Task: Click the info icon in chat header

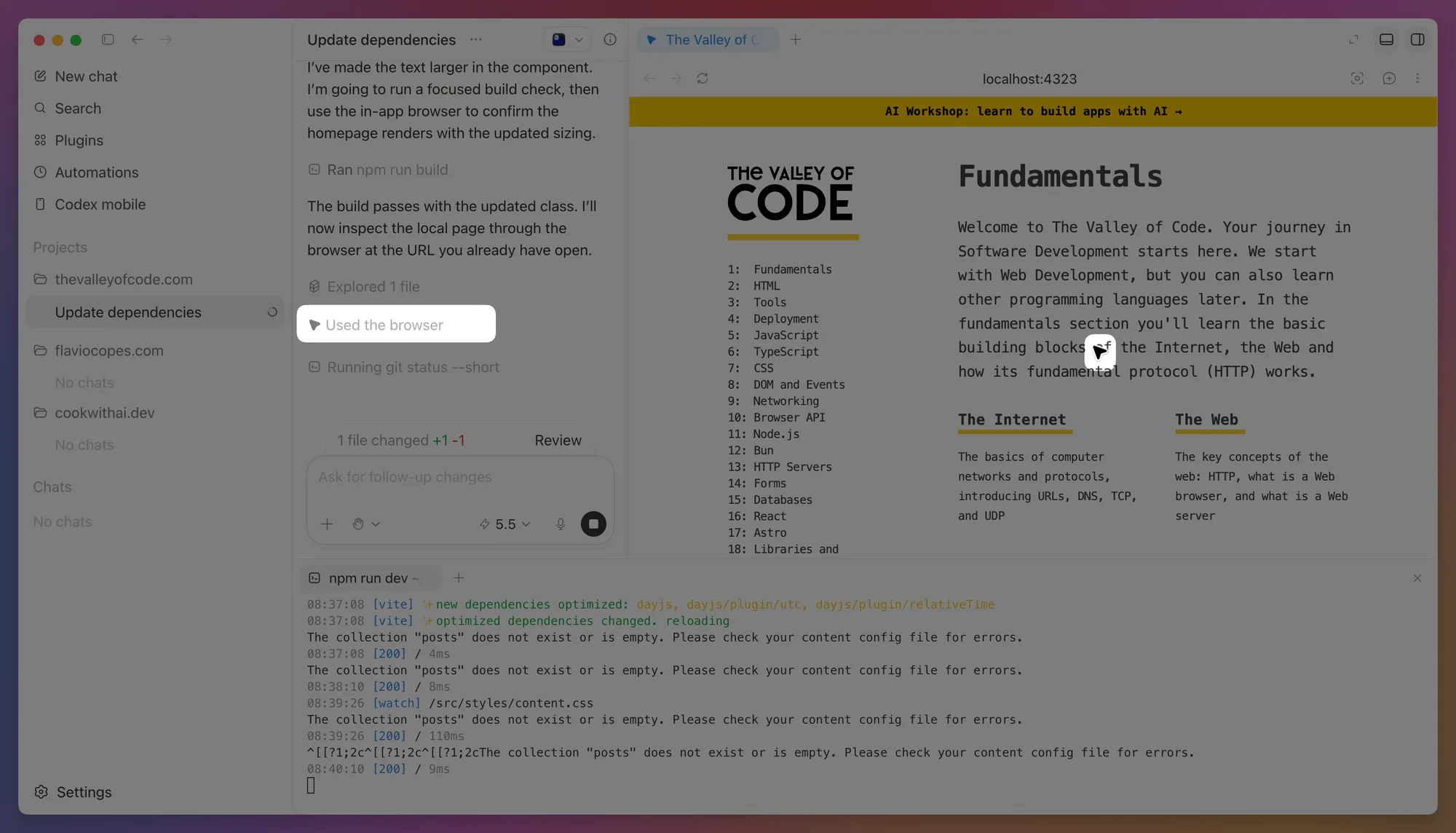Action: pos(610,39)
